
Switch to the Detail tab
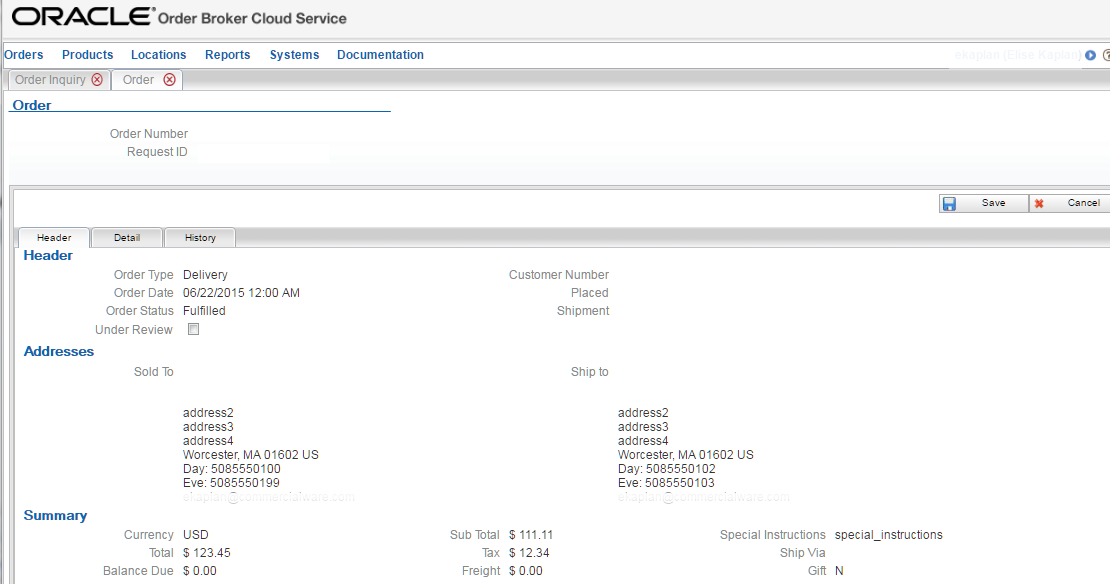click(x=126, y=237)
